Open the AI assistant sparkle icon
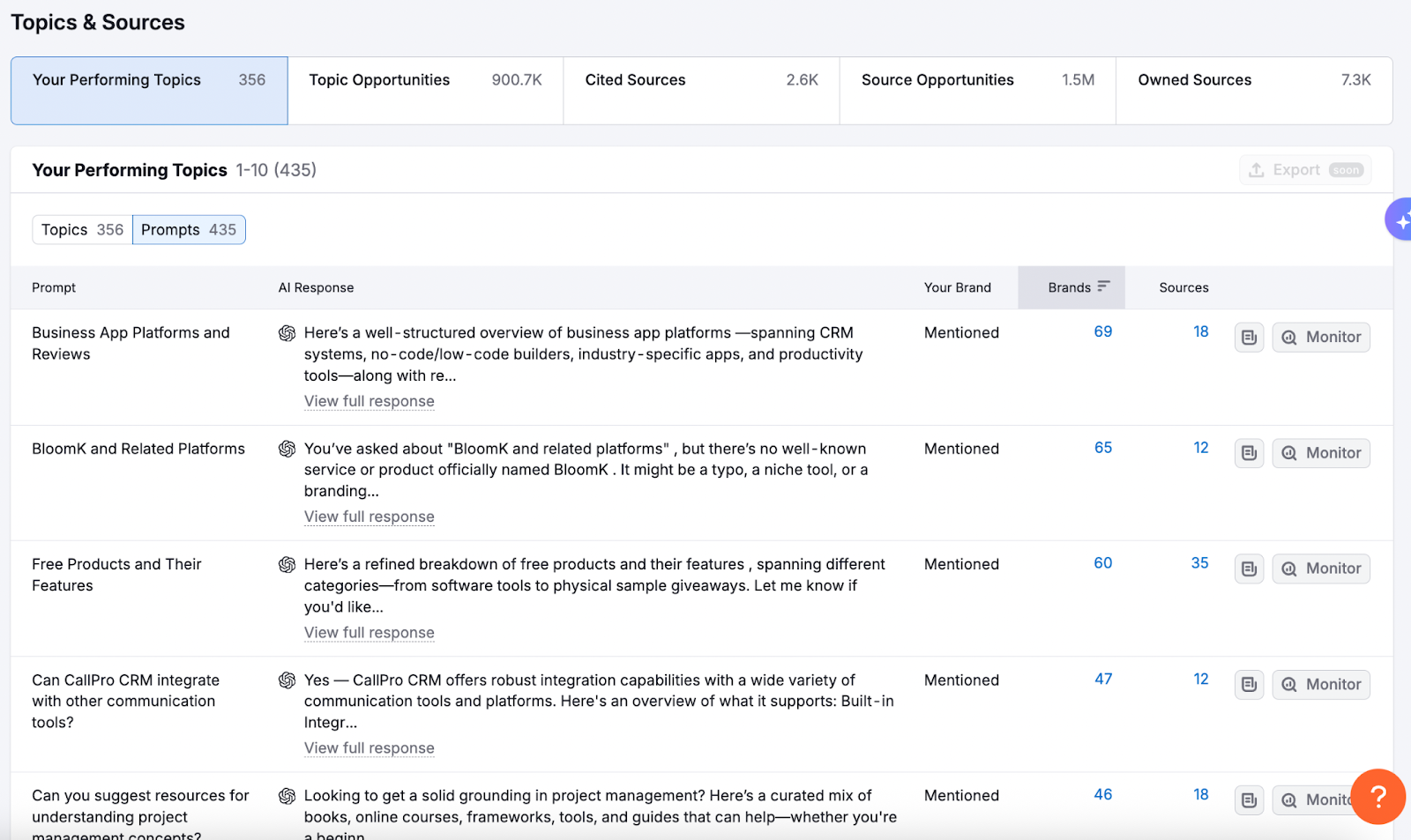Image resolution: width=1411 pixels, height=840 pixels. click(x=1400, y=220)
